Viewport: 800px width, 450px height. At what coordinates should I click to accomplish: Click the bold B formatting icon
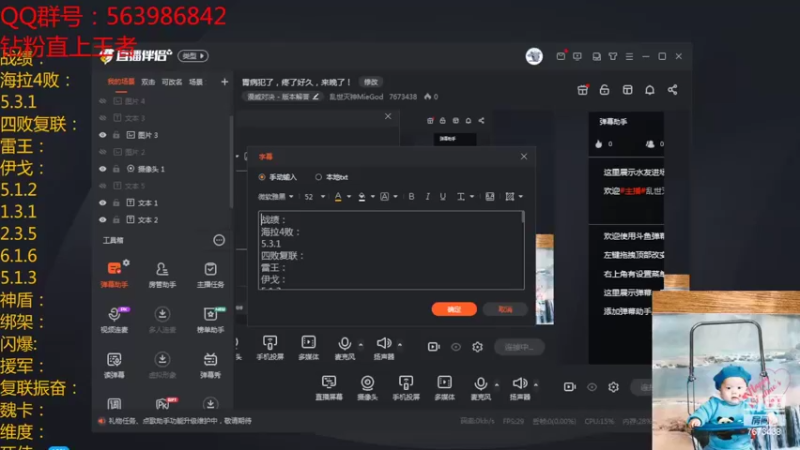click(411, 196)
